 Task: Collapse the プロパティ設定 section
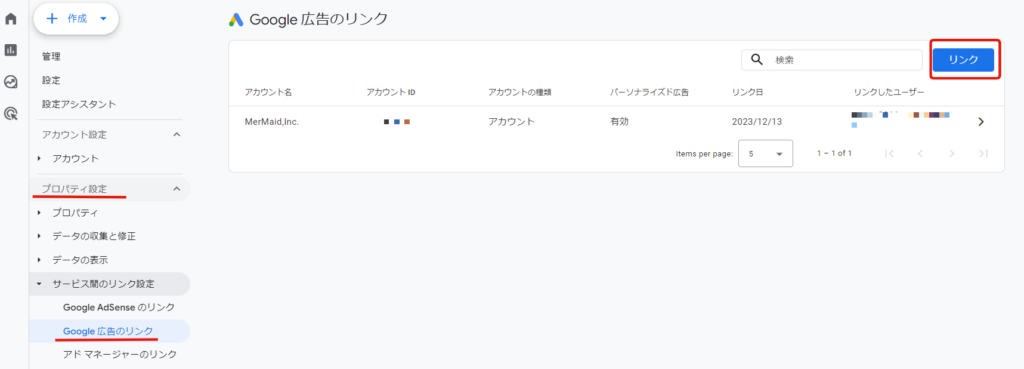click(x=176, y=189)
